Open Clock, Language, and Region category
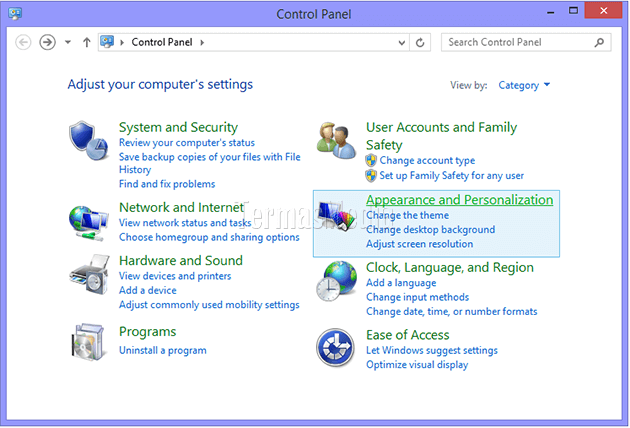This screenshot has height=428, width=630. point(450,268)
